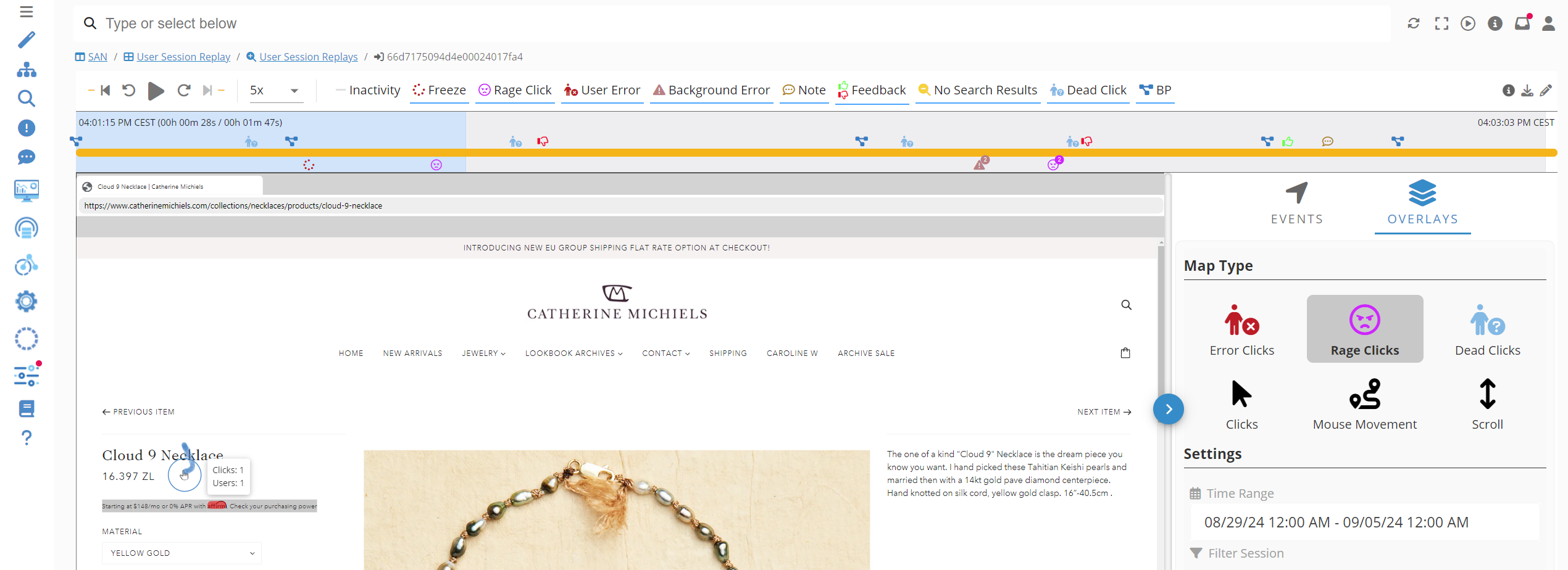Click the rage click marker on timeline

coord(436,165)
